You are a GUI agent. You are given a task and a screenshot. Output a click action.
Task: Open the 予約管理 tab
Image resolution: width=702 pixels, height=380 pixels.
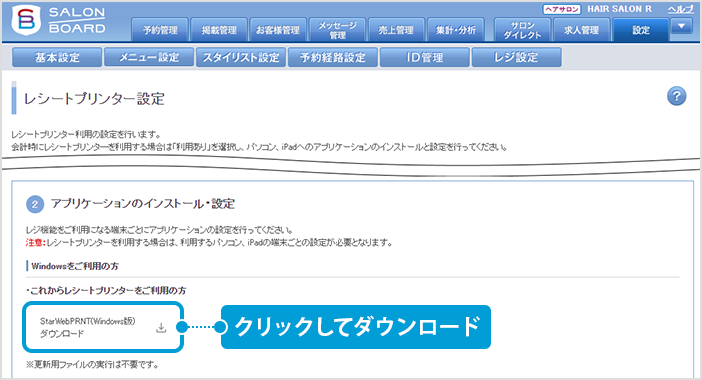(160, 30)
